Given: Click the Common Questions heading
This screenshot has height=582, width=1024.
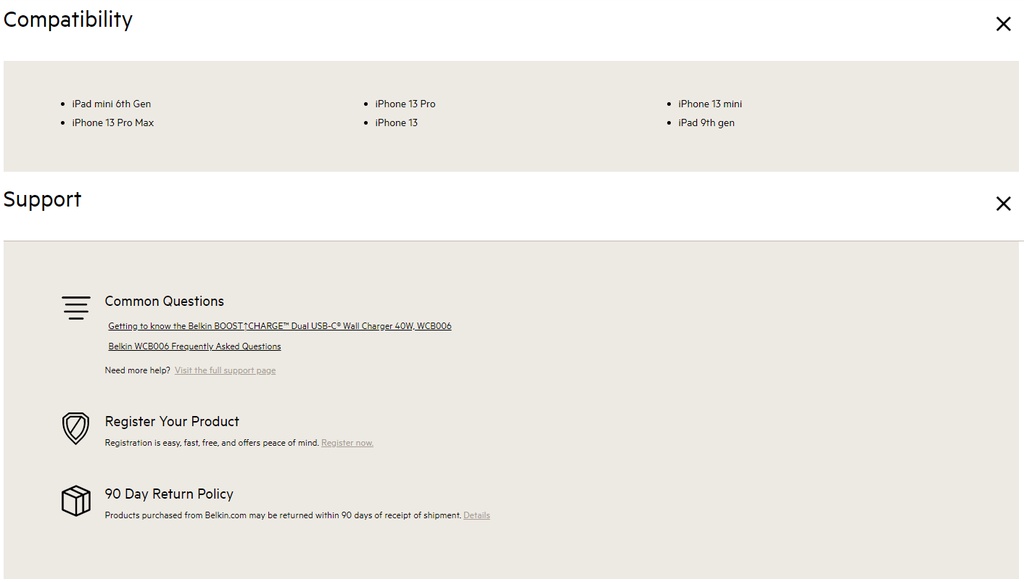Looking at the screenshot, I should point(164,301).
